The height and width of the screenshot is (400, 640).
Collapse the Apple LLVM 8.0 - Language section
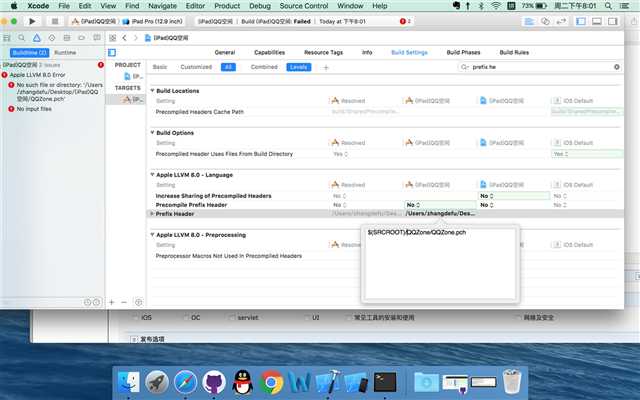pos(152,175)
